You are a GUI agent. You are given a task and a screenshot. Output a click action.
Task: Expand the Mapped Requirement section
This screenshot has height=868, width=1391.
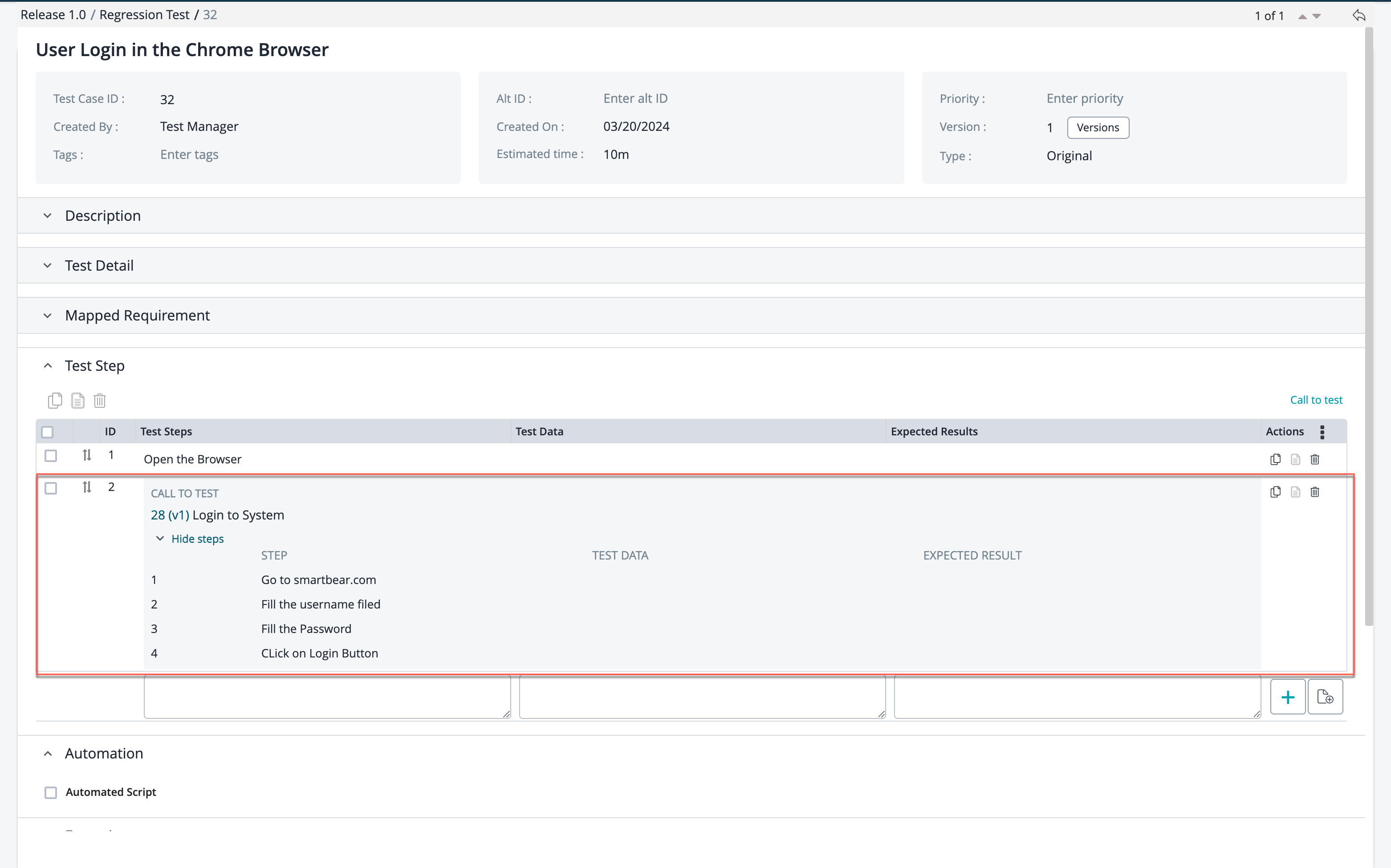click(x=48, y=316)
